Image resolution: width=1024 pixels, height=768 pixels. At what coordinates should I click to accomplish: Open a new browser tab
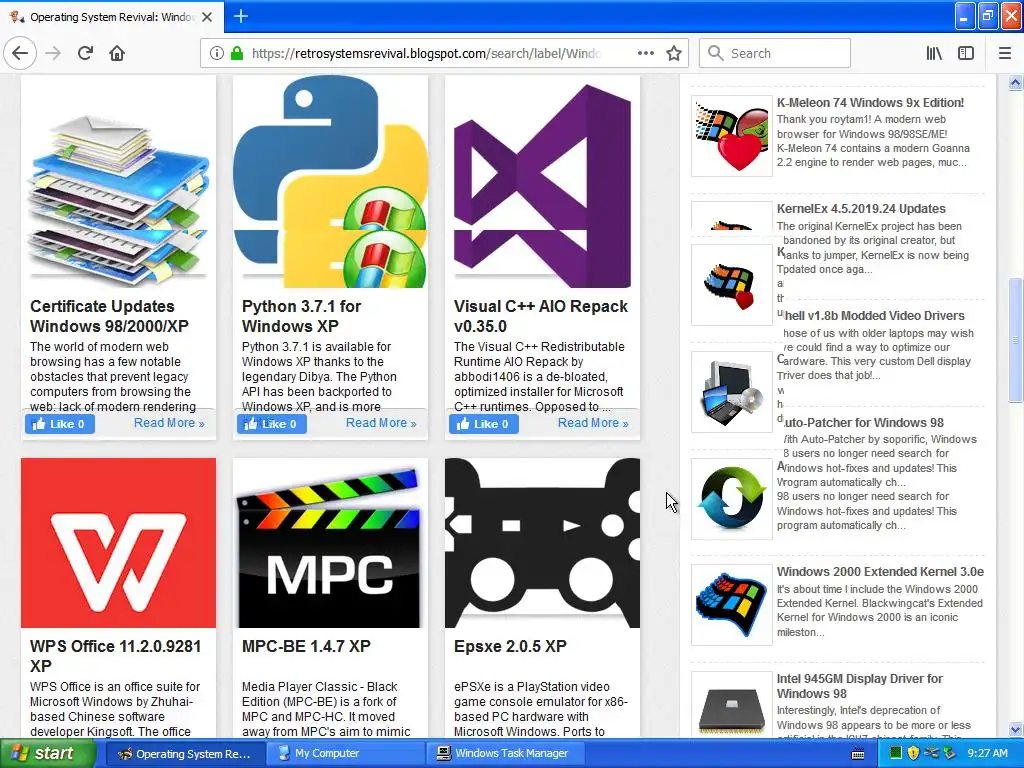240,16
